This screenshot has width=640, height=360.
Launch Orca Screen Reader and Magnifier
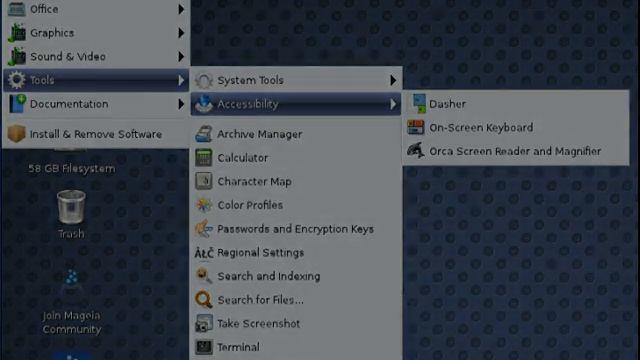coord(516,151)
